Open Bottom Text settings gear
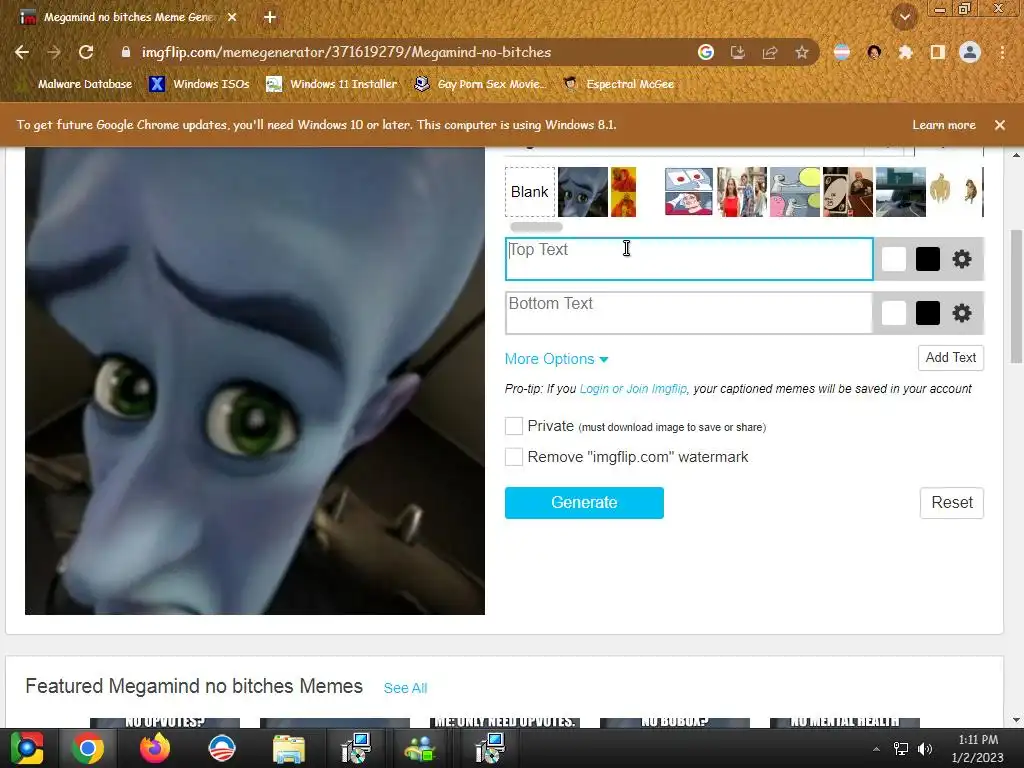The image size is (1024, 768). (x=961, y=313)
